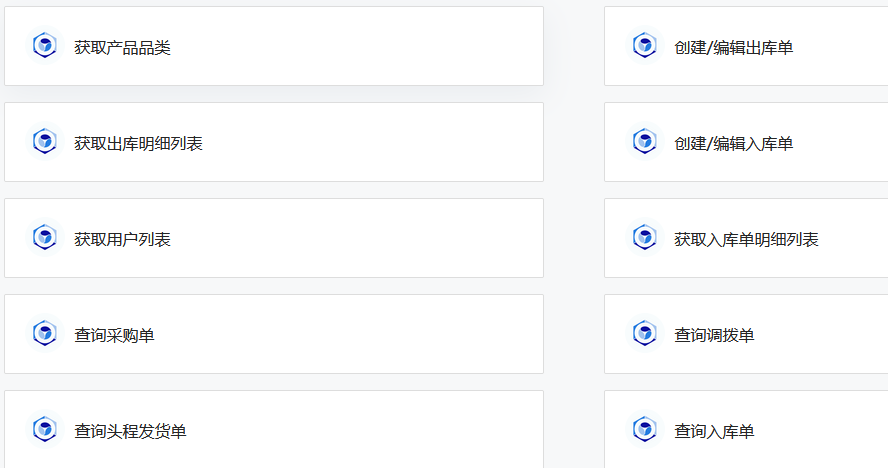Viewport: 888px width, 468px height.
Task: Click the cube icon beside 查询入库单
Action: click(644, 430)
